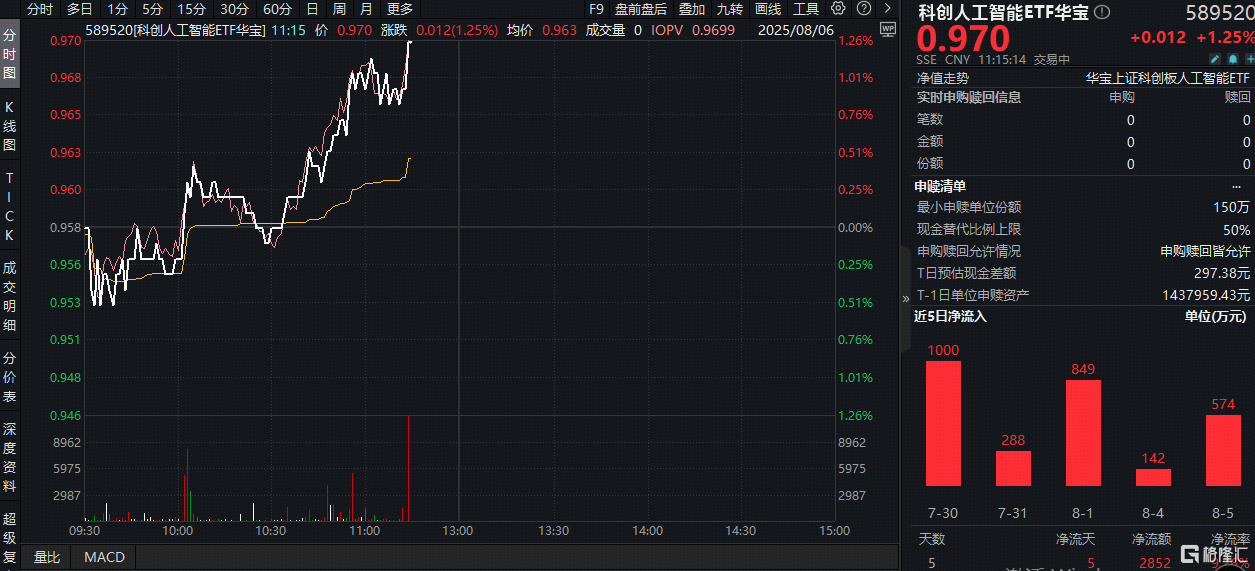Show info icon beside 科创人工智能ETF华宝 title

click(x=1102, y=12)
